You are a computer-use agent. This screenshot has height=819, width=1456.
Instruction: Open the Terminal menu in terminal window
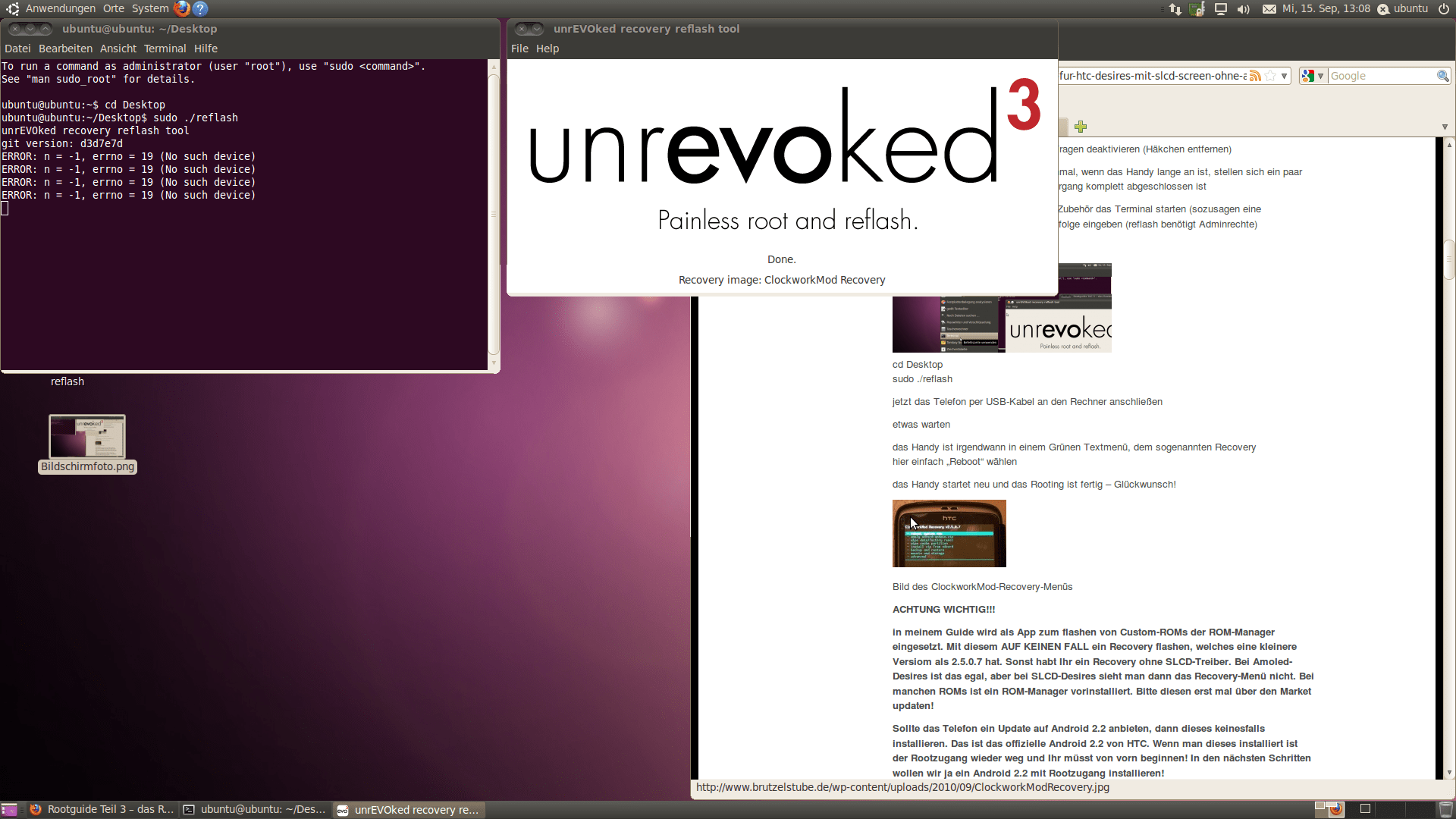(165, 49)
